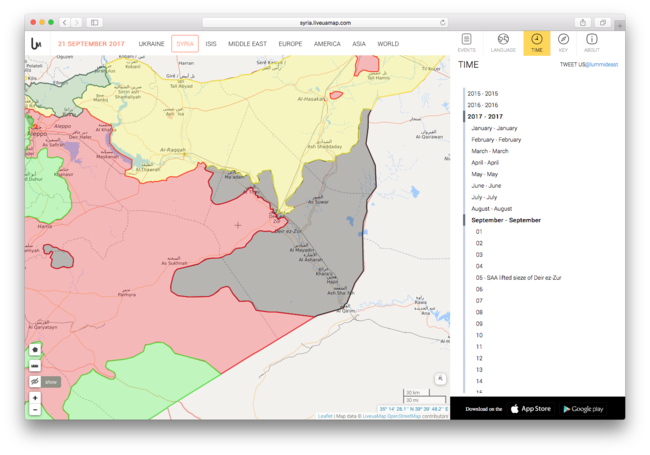
Task: Click the Liveuamap logo icon
Action: point(37,44)
